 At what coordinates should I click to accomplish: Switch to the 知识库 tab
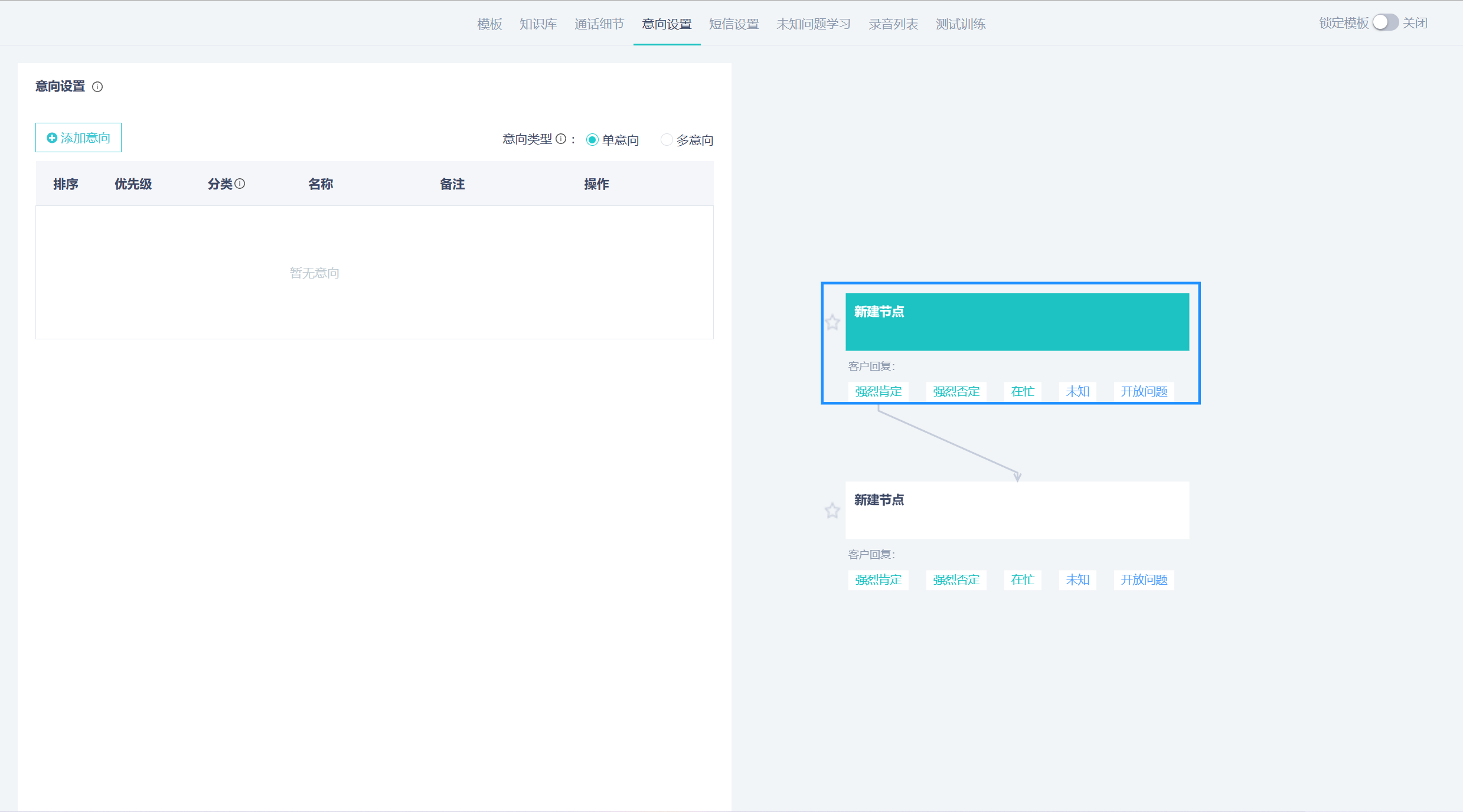pos(538,24)
